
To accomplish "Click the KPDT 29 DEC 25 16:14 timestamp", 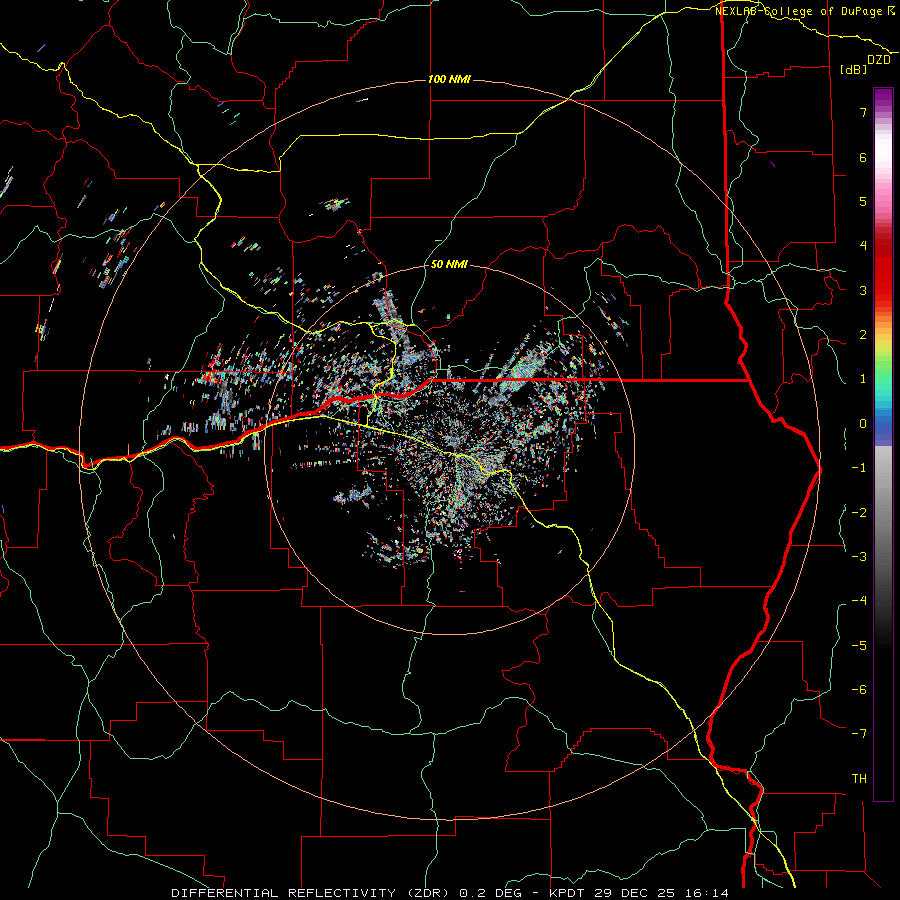I will [x=639, y=893].
